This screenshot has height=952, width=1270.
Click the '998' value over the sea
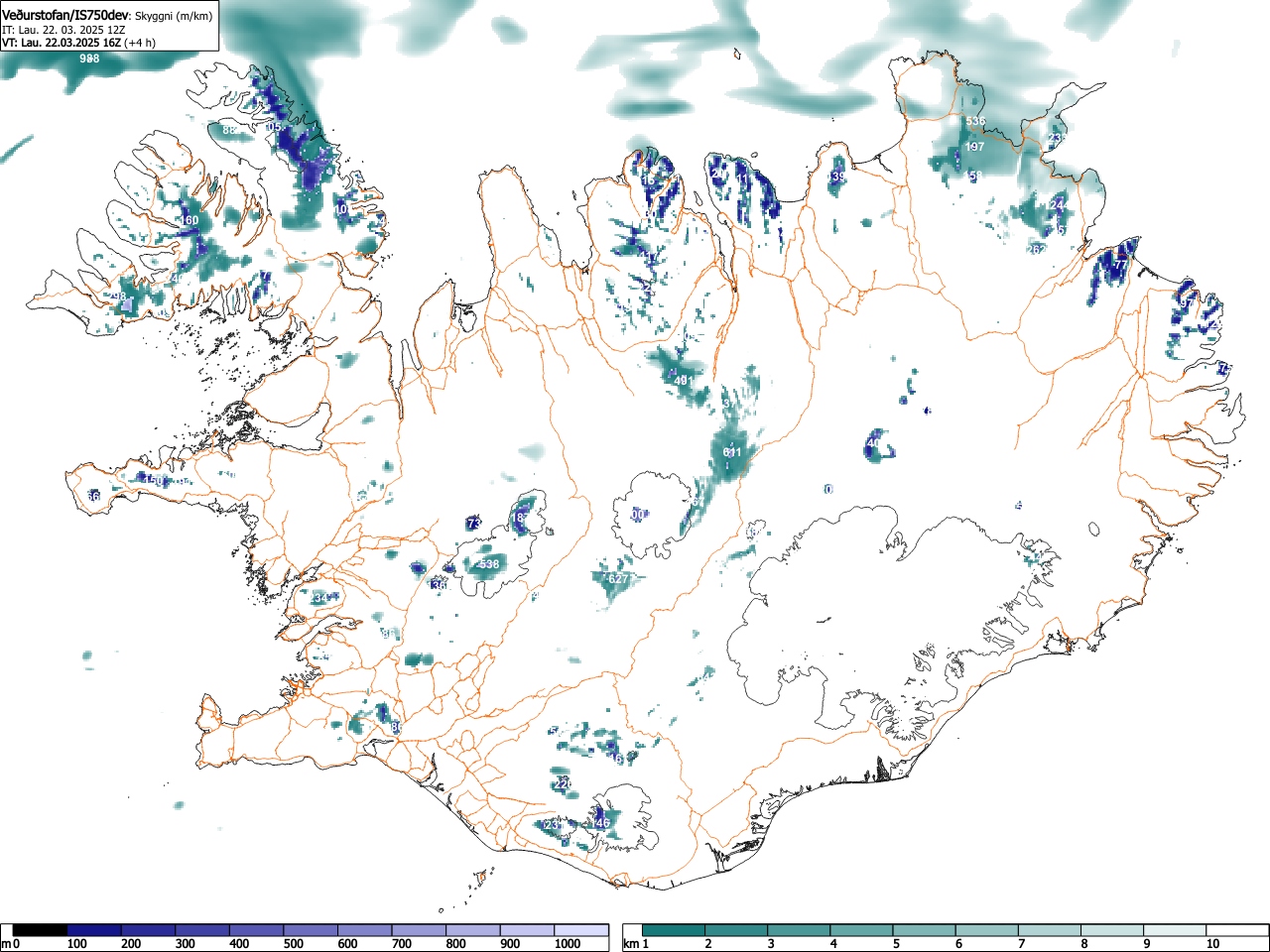(89, 59)
